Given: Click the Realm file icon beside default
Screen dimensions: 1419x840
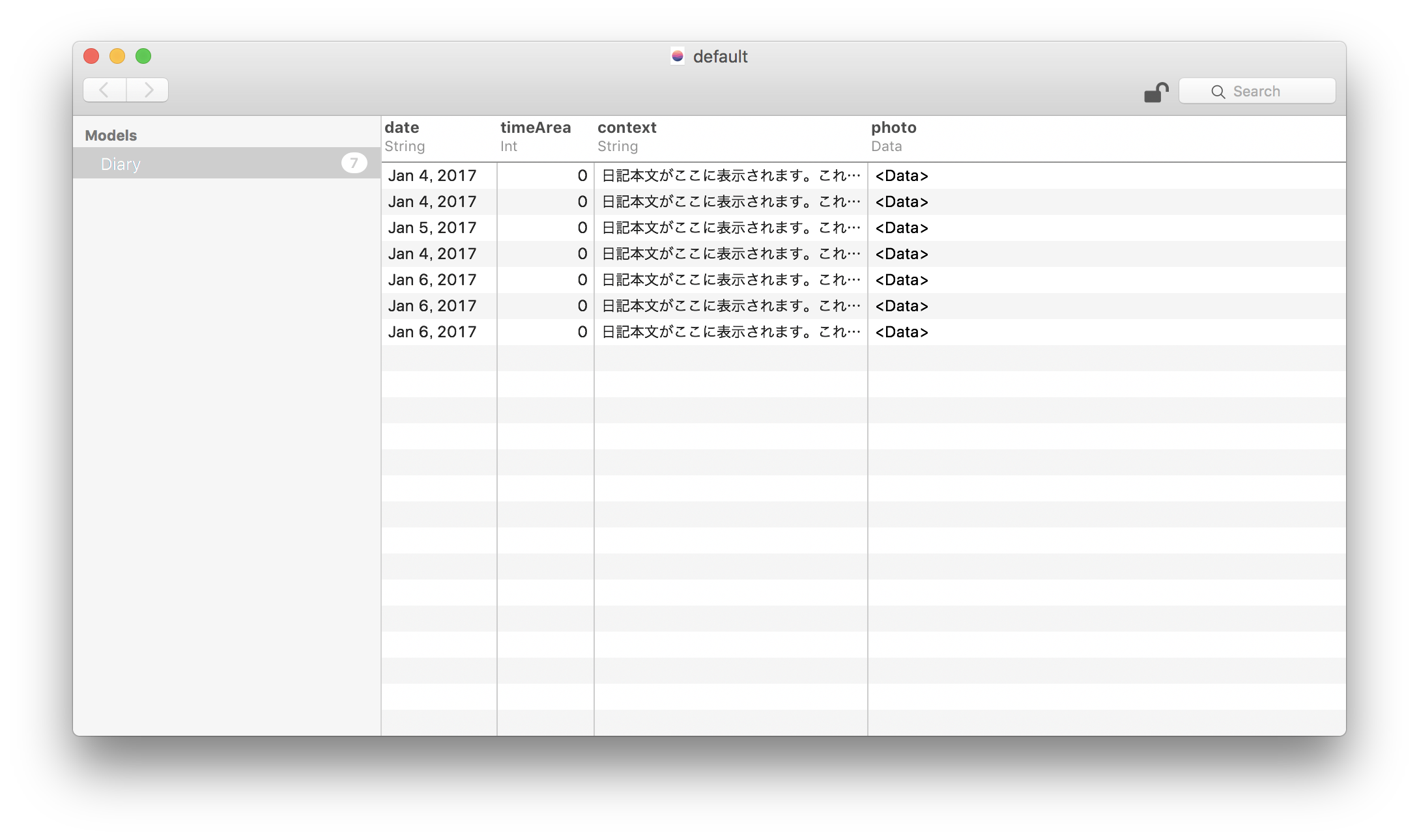Looking at the screenshot, I should coord(678,57).
